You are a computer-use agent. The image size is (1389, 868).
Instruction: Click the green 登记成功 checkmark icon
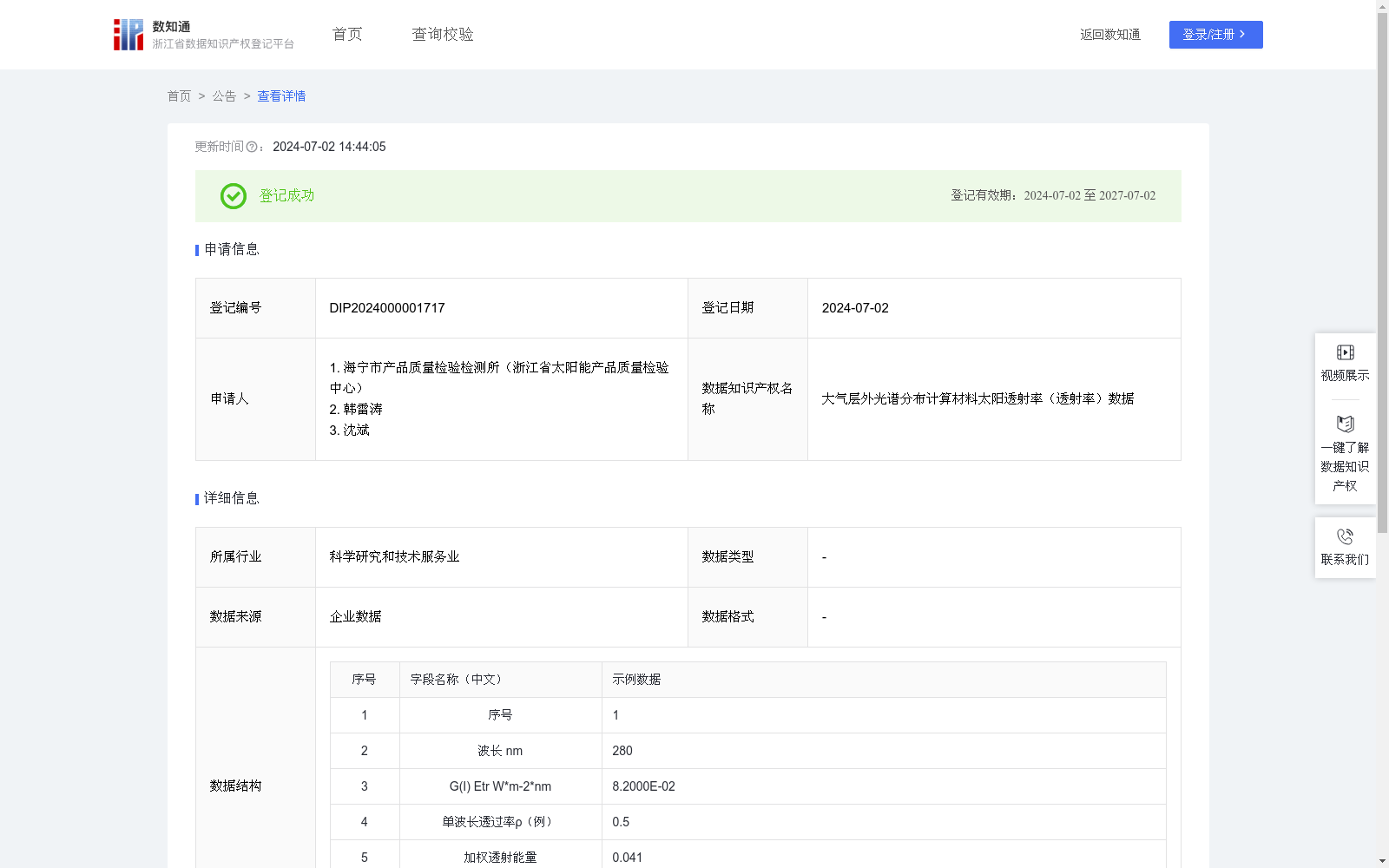click(234, 196)
